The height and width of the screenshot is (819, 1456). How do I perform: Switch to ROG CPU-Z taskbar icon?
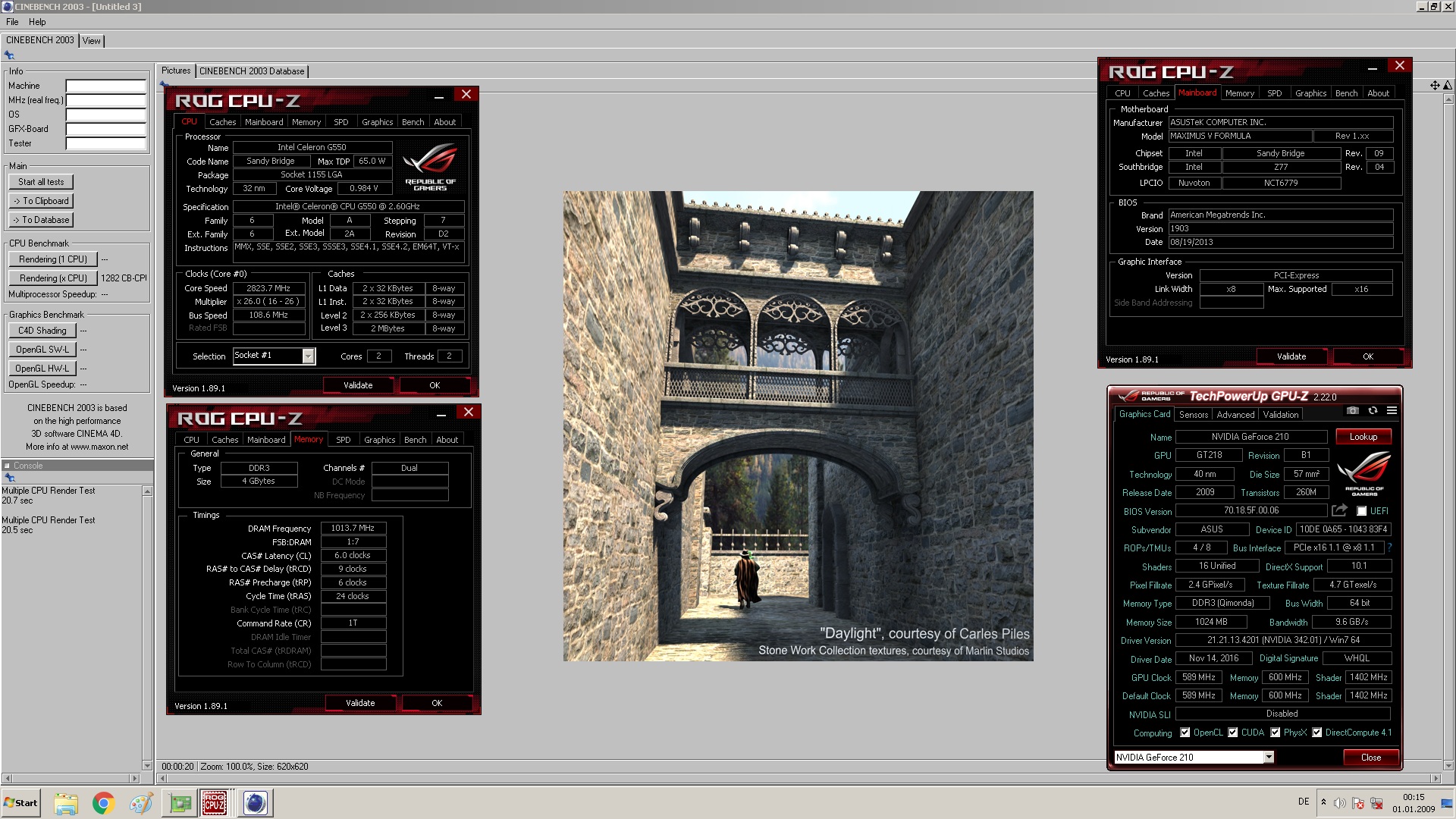coord(215,803)
